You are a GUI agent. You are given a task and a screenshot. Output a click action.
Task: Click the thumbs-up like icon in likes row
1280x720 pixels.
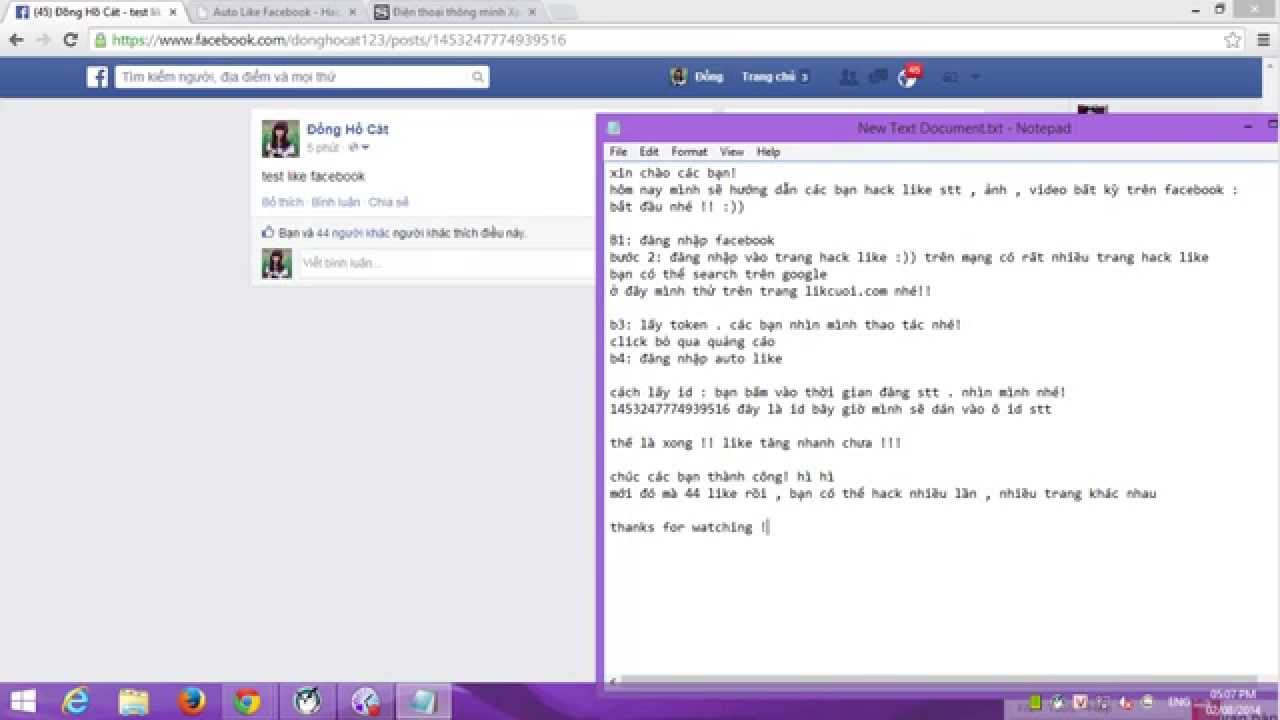click(x=268, y=232)
